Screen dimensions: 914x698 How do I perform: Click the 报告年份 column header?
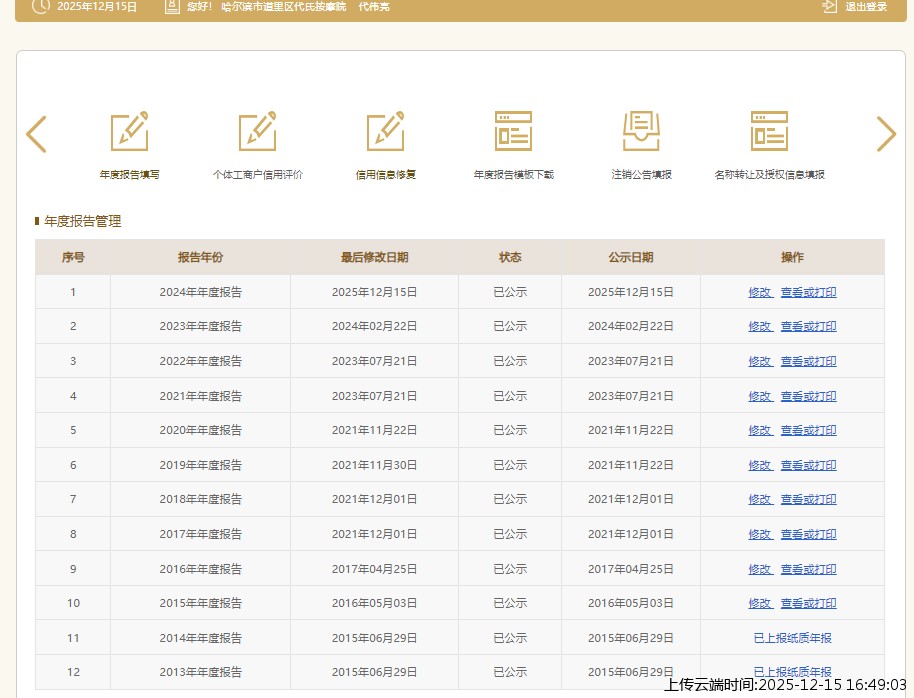tap(200, 258)
